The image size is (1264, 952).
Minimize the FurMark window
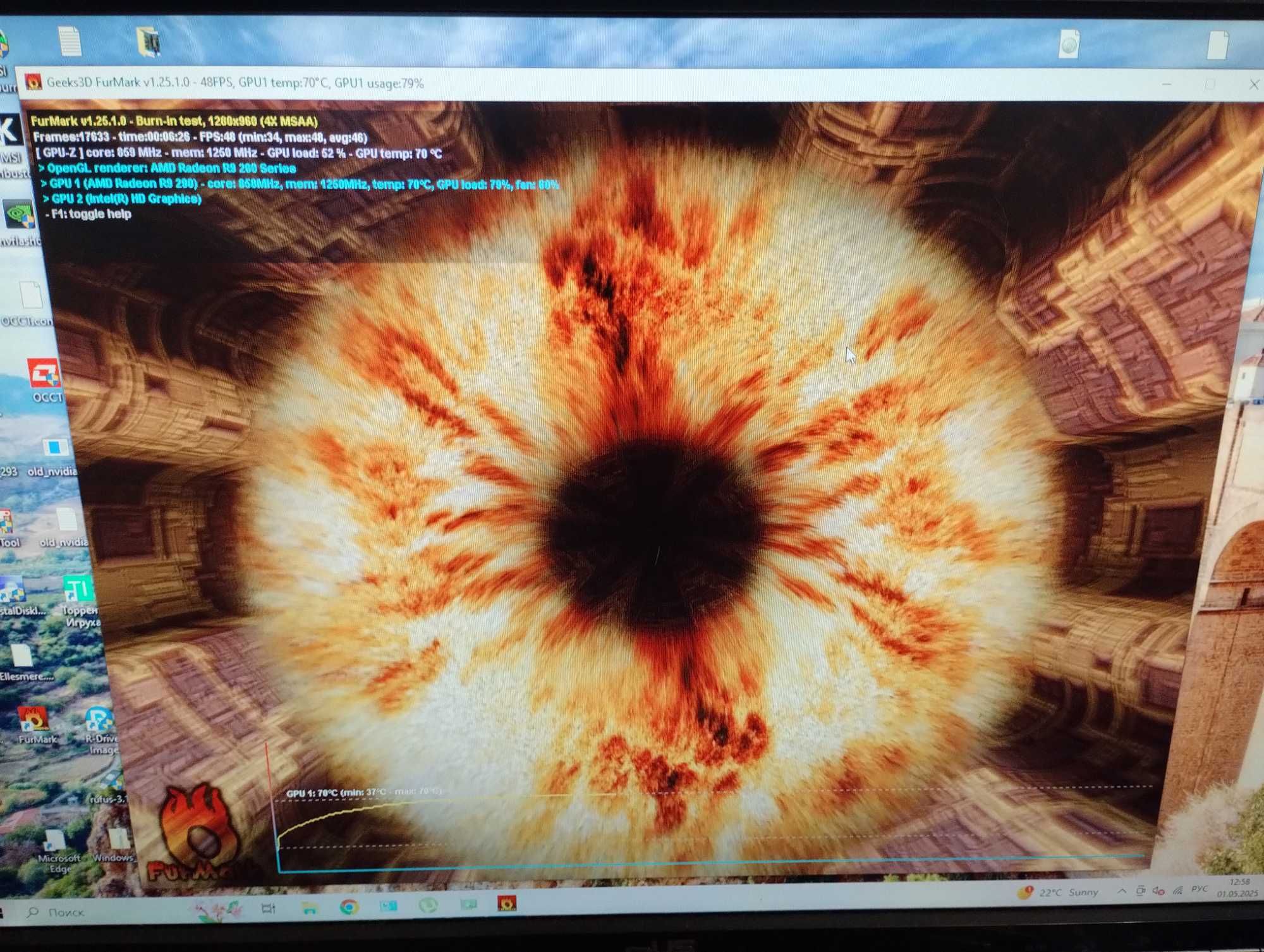1167,84
